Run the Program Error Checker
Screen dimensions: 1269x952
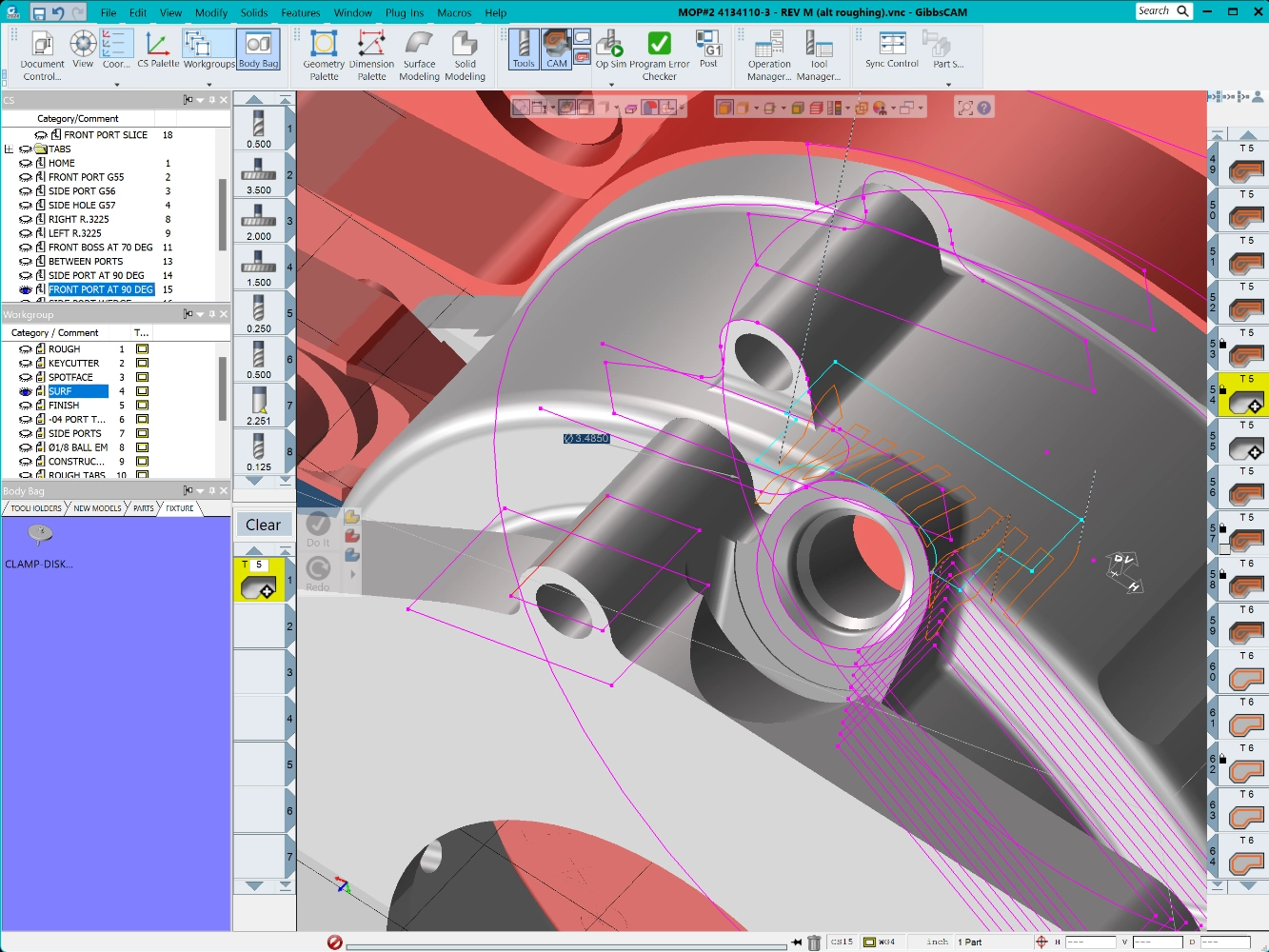659,55
